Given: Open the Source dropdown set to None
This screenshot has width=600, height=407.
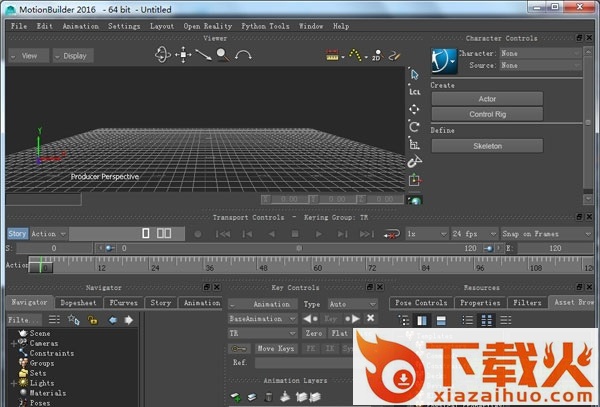Looking at the screenshot, I should click(540, 65).
